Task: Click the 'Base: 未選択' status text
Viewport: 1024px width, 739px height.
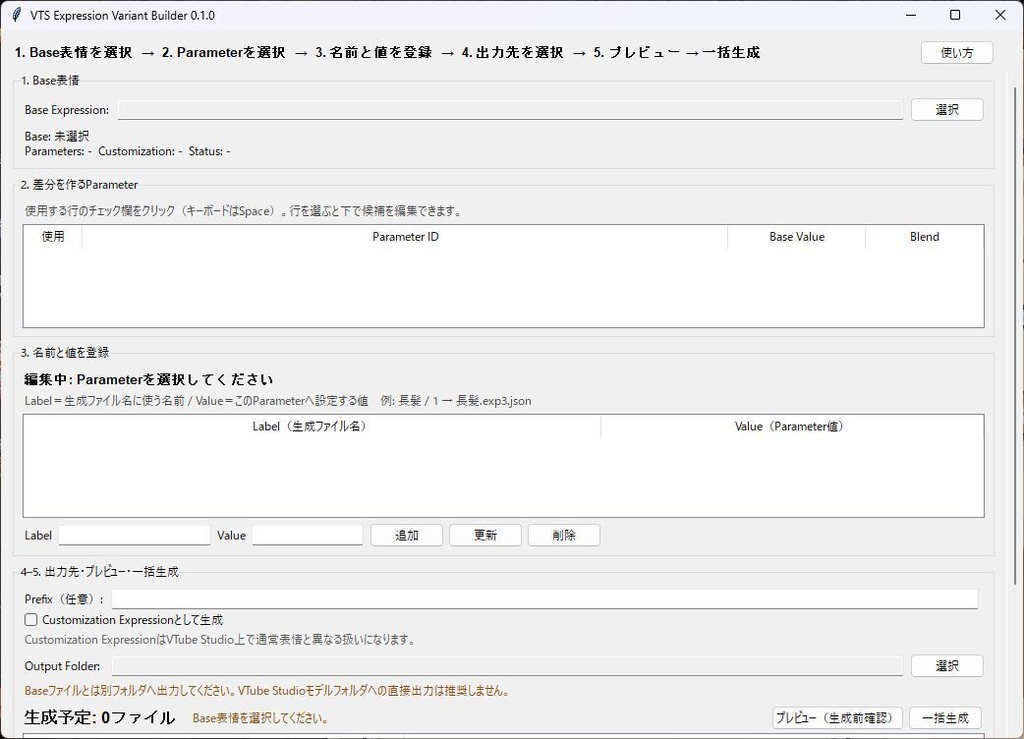Action: click(x=57, y=136)
